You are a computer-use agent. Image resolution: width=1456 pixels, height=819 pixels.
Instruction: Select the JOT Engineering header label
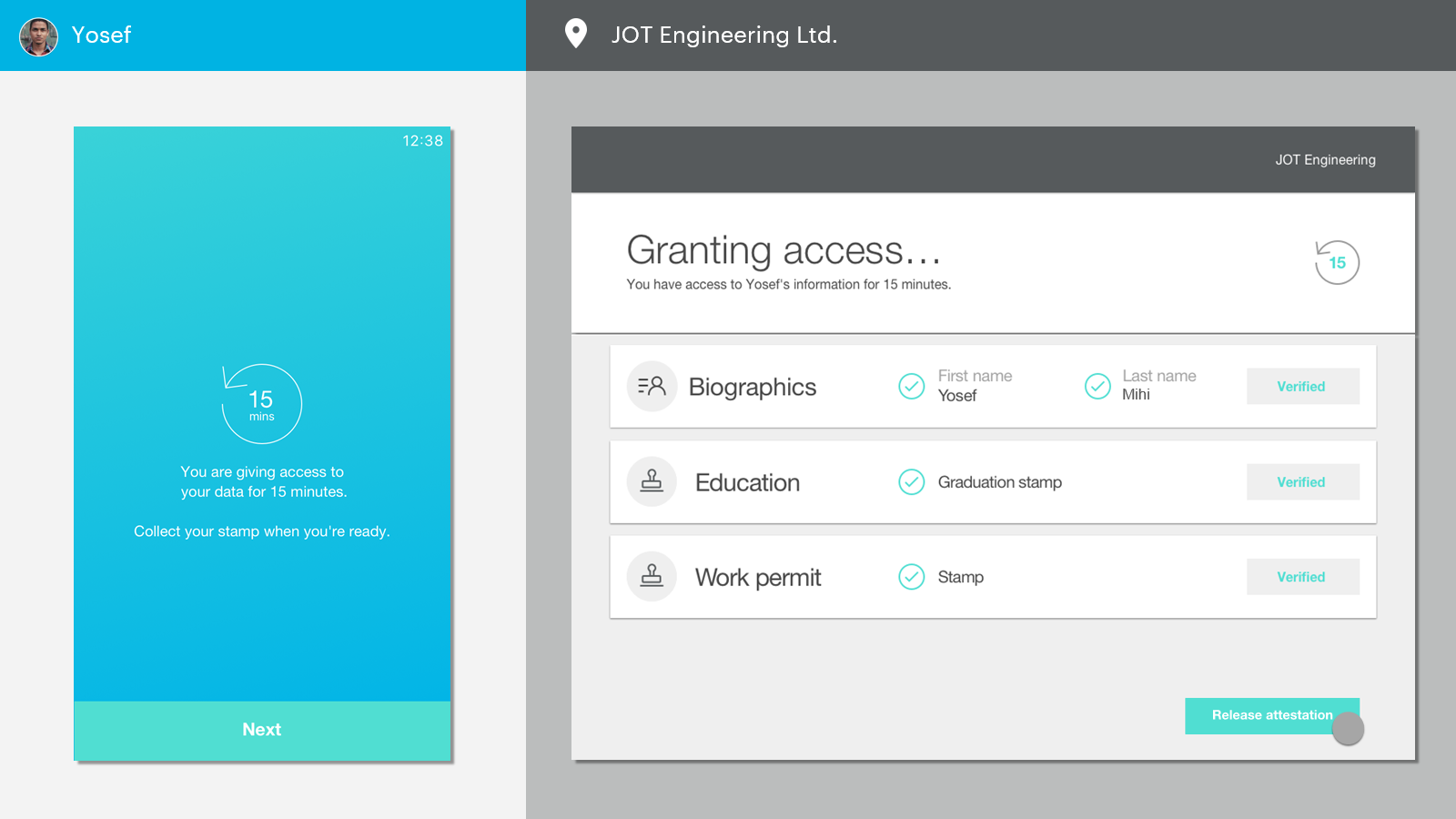[1325, 160]
